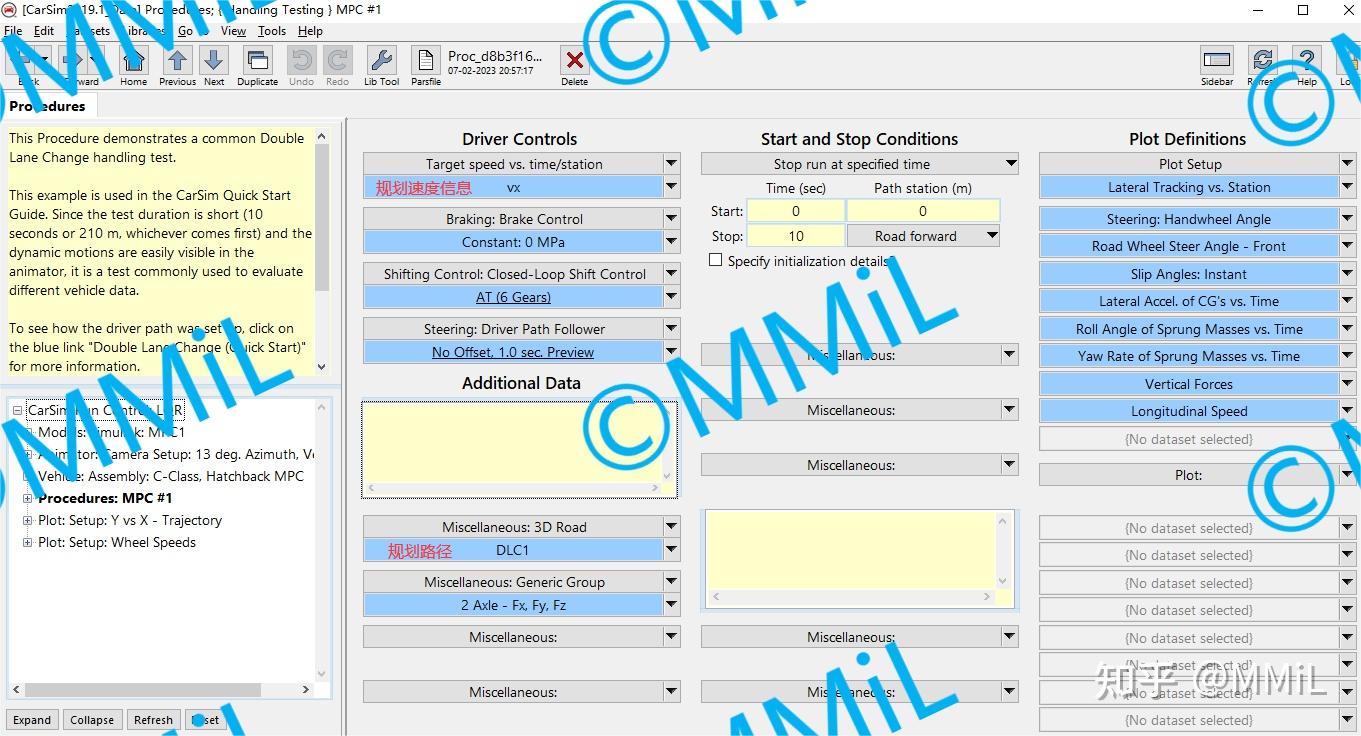Open the DLC1 road dataset

(x=513, y=550)
